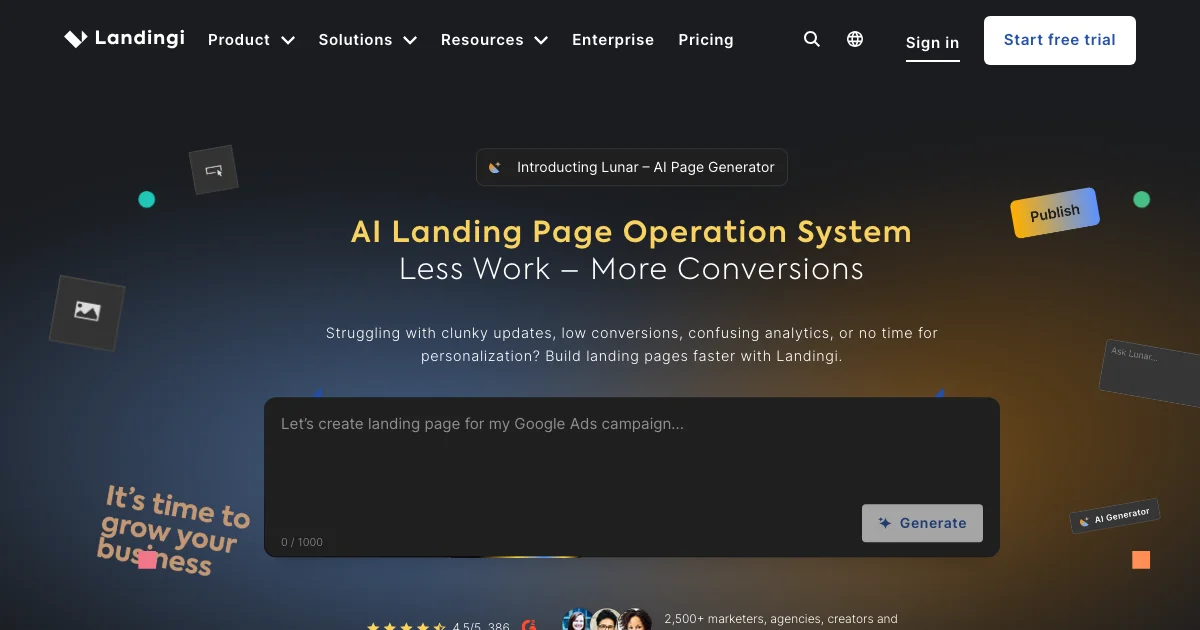The height and width of the screenshot is (630, 1200).
Task: Click the Landingi logo
Action: click(x=124, y=39)
